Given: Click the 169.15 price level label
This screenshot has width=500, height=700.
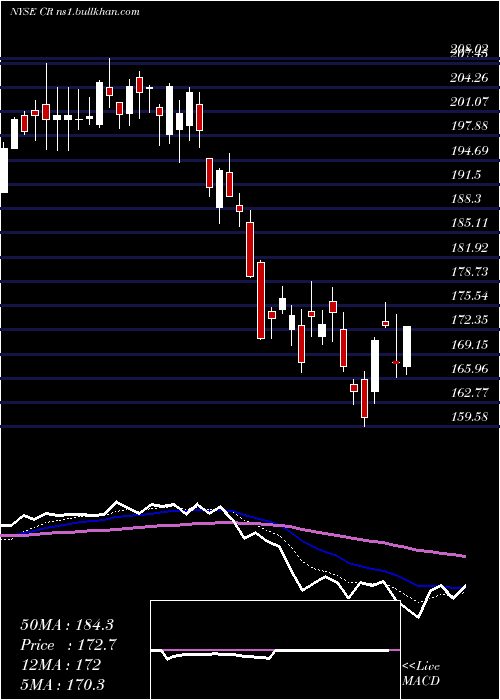Looking at the screenshot, I should click(x=469, y=344).
